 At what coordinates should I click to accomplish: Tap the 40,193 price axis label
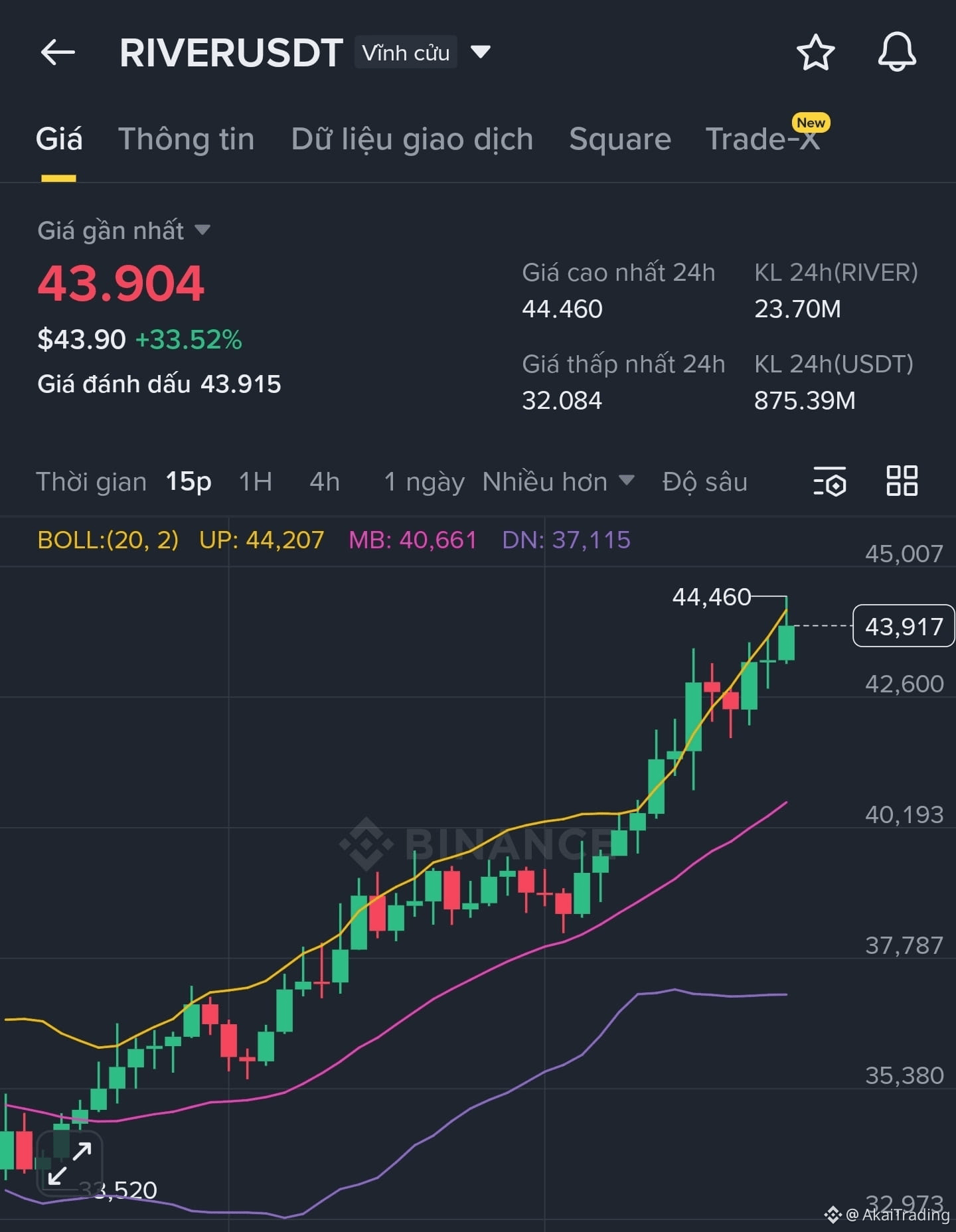[904, 814]
